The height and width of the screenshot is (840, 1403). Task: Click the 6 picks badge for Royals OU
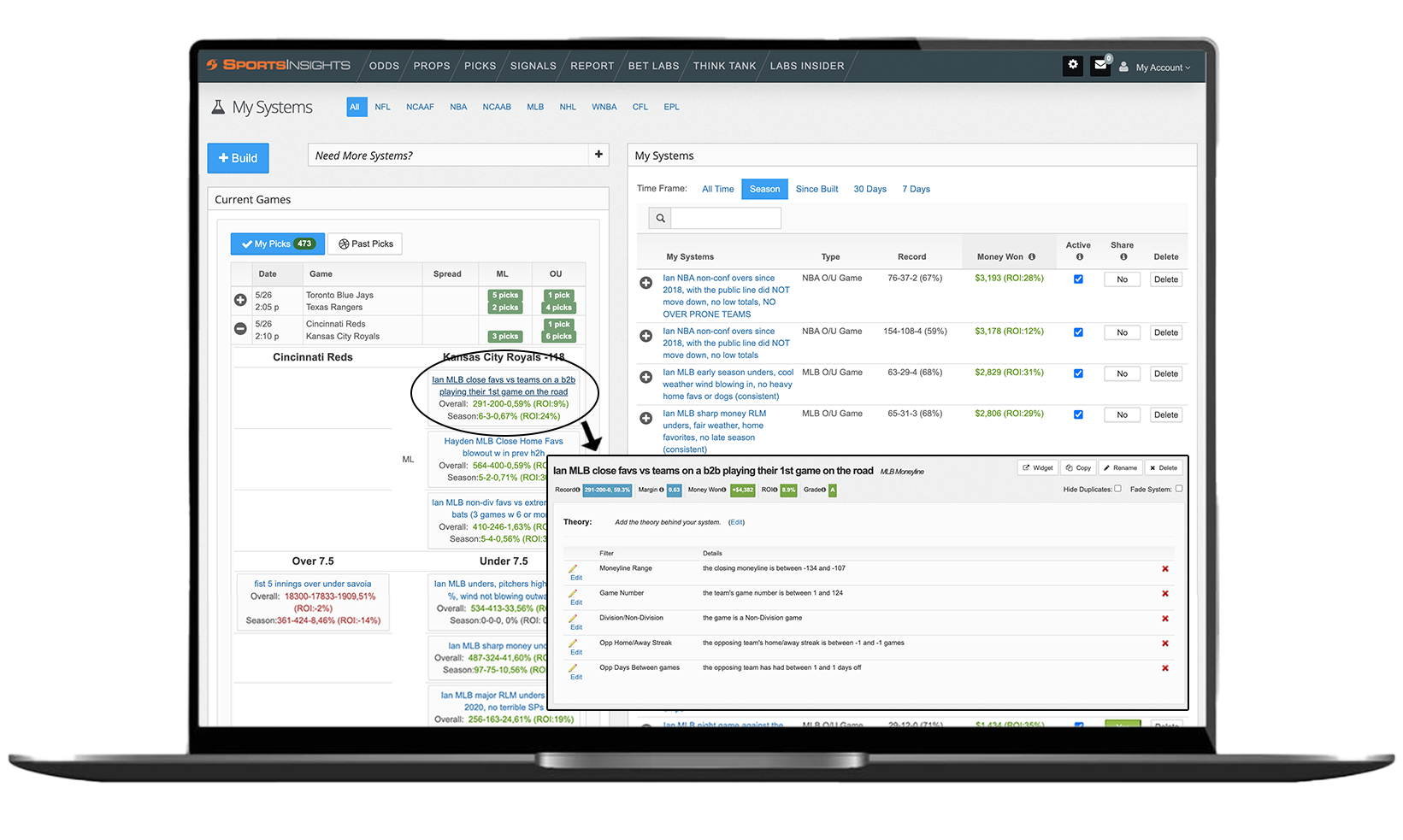coord(559,337)
